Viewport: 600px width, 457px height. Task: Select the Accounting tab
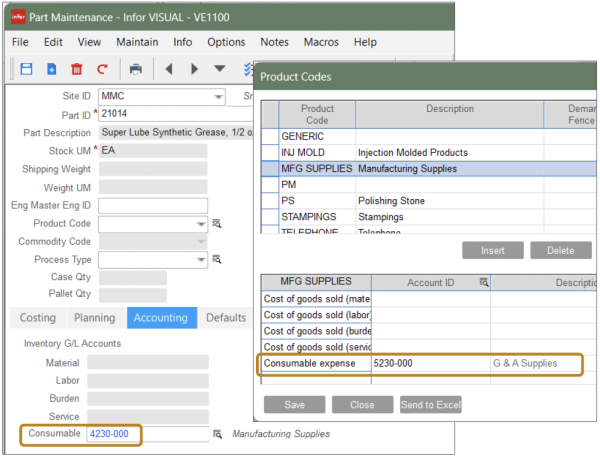162,318
